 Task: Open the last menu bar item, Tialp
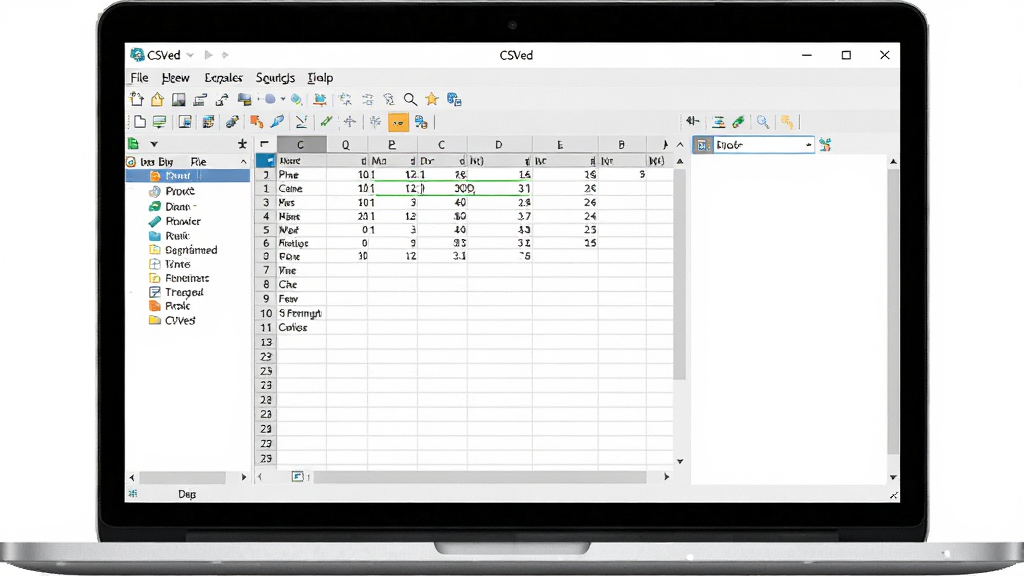320,78
